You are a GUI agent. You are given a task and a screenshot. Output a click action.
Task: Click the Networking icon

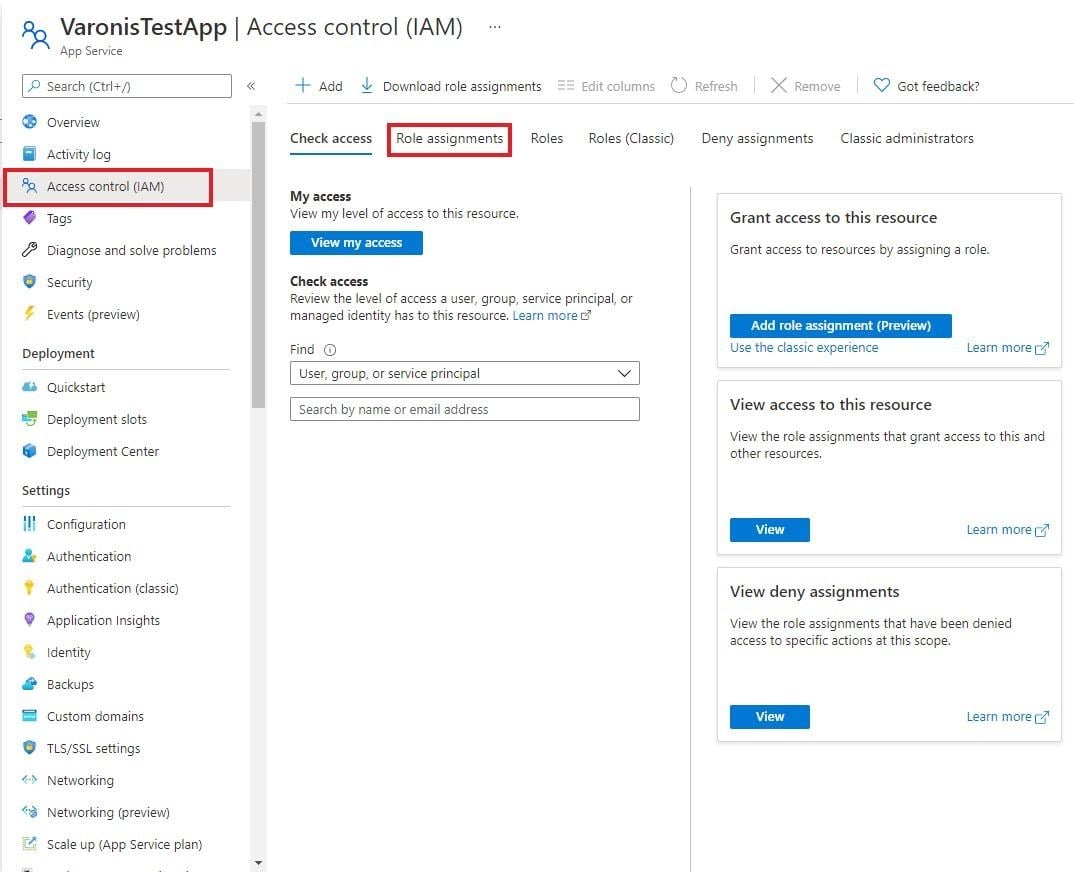point(29,780)
